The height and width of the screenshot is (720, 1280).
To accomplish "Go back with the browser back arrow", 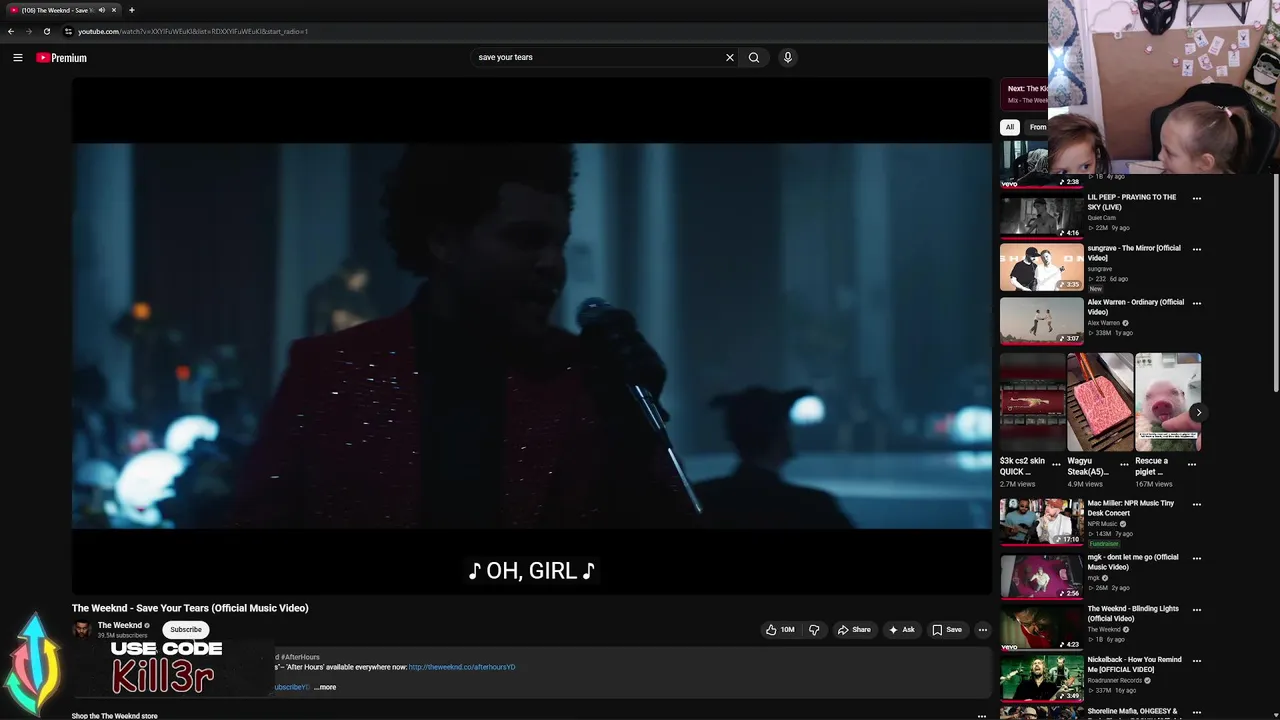I will [11, 31].
